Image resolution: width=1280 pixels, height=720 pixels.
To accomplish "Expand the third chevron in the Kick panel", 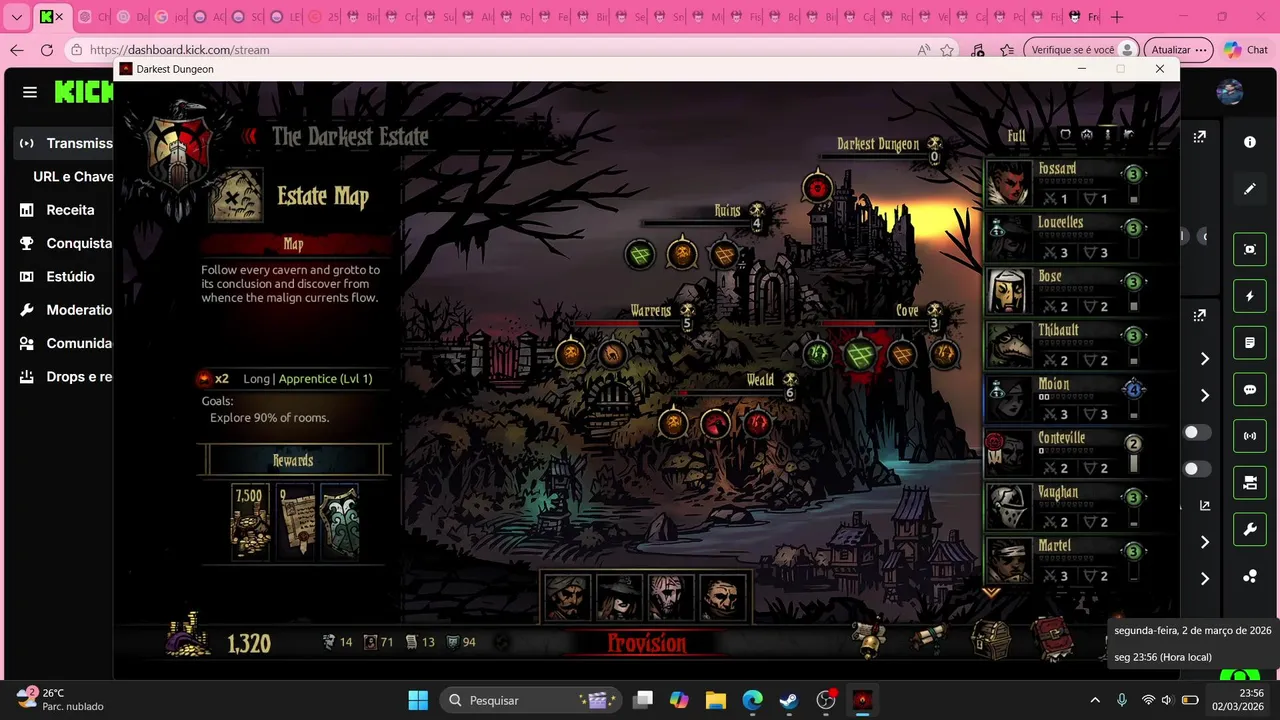I will [1205, 542].
